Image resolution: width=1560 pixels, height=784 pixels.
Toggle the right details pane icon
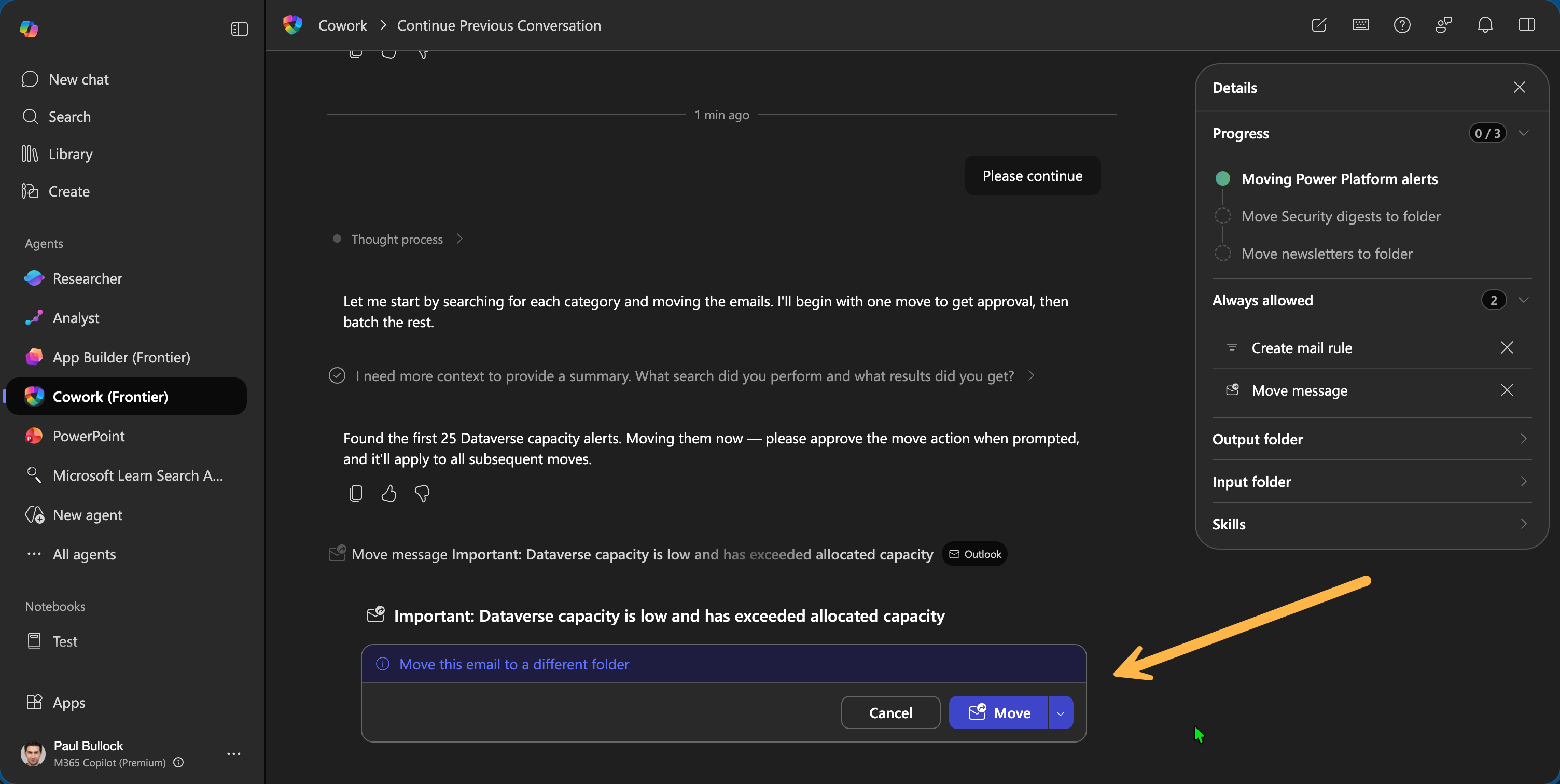[1526, 25]
